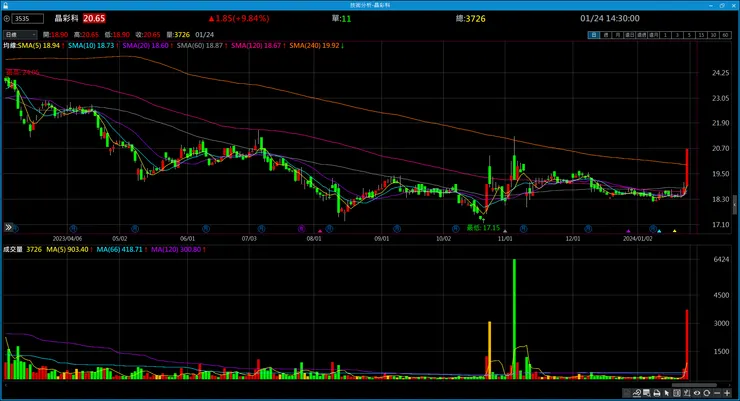Expand the double-arrow panel at chart left

tap(8, 227)
